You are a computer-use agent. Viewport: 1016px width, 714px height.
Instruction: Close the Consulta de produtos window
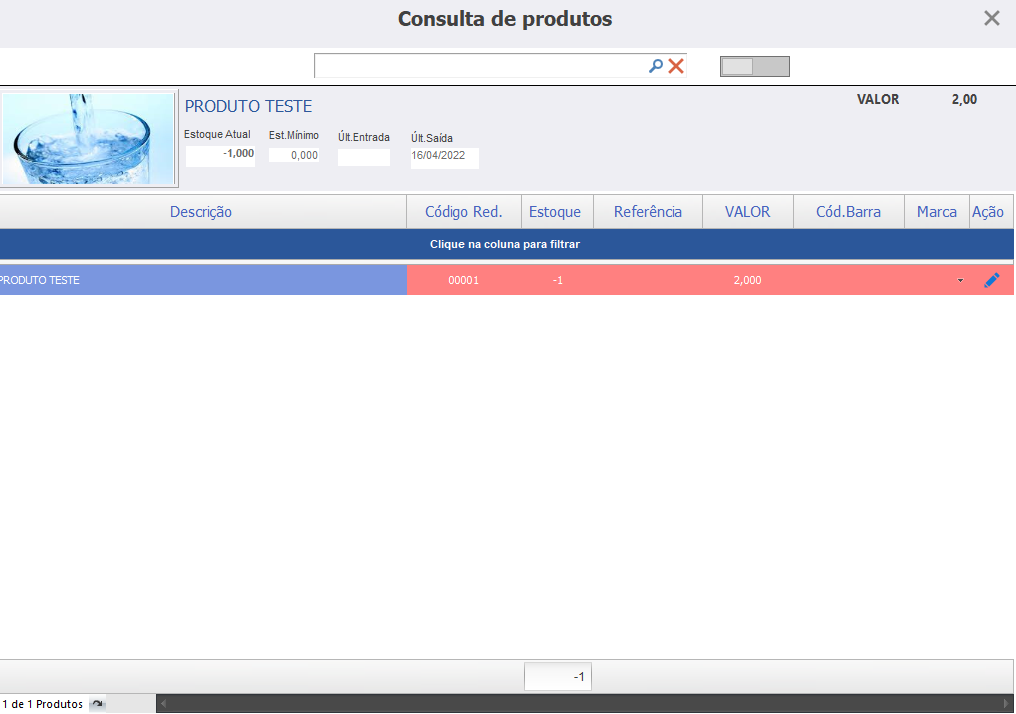click(991, 18)
